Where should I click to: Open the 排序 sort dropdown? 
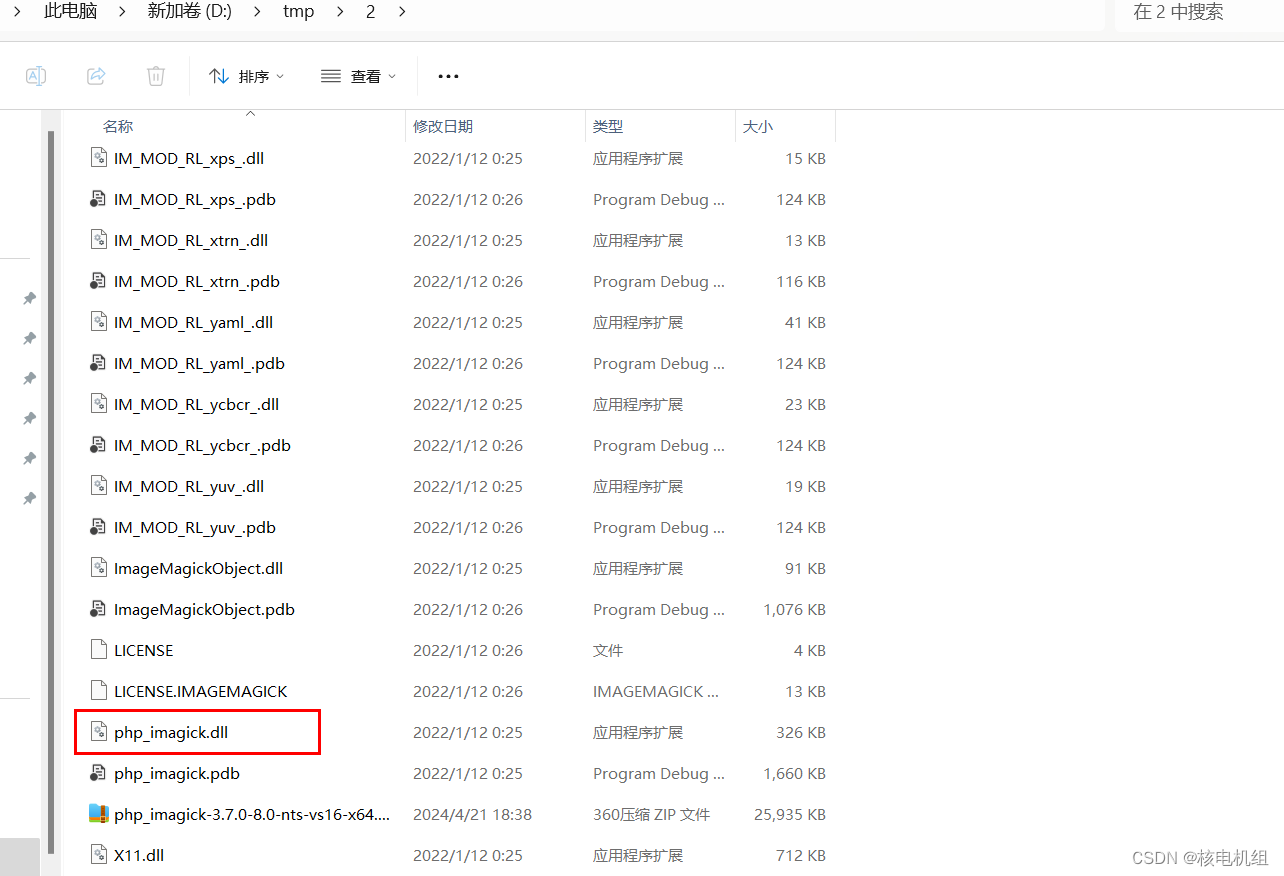[246, 75]
